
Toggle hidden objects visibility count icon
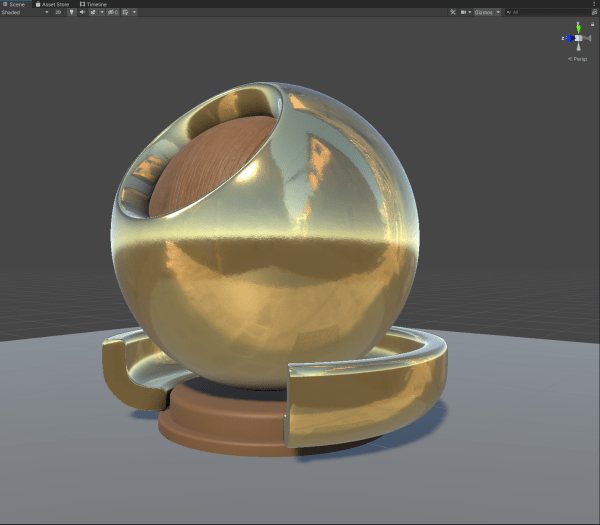tap(113, 12)
